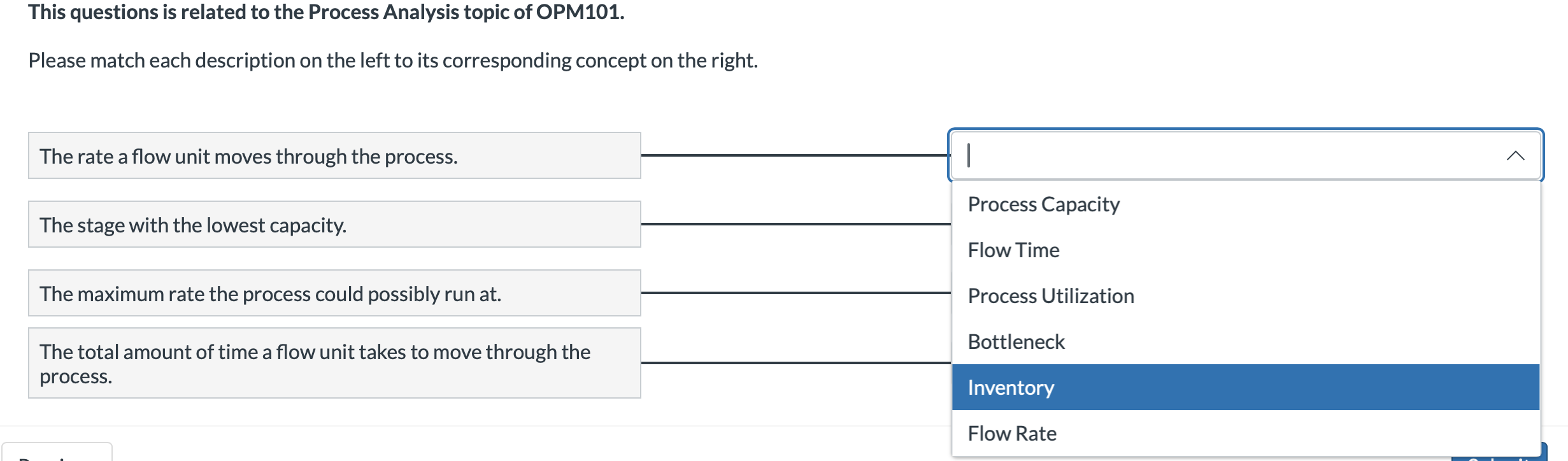1568x461 pixels.
Task: Select Bottleneck from the dropdown list
Action: (x=1015, y=341)
